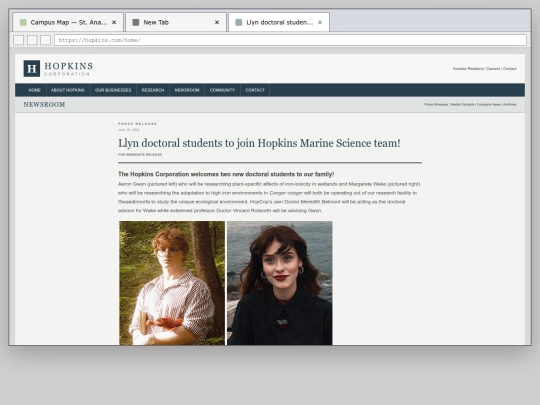
Task: Click the second browser navigation button
Action: 32,40
